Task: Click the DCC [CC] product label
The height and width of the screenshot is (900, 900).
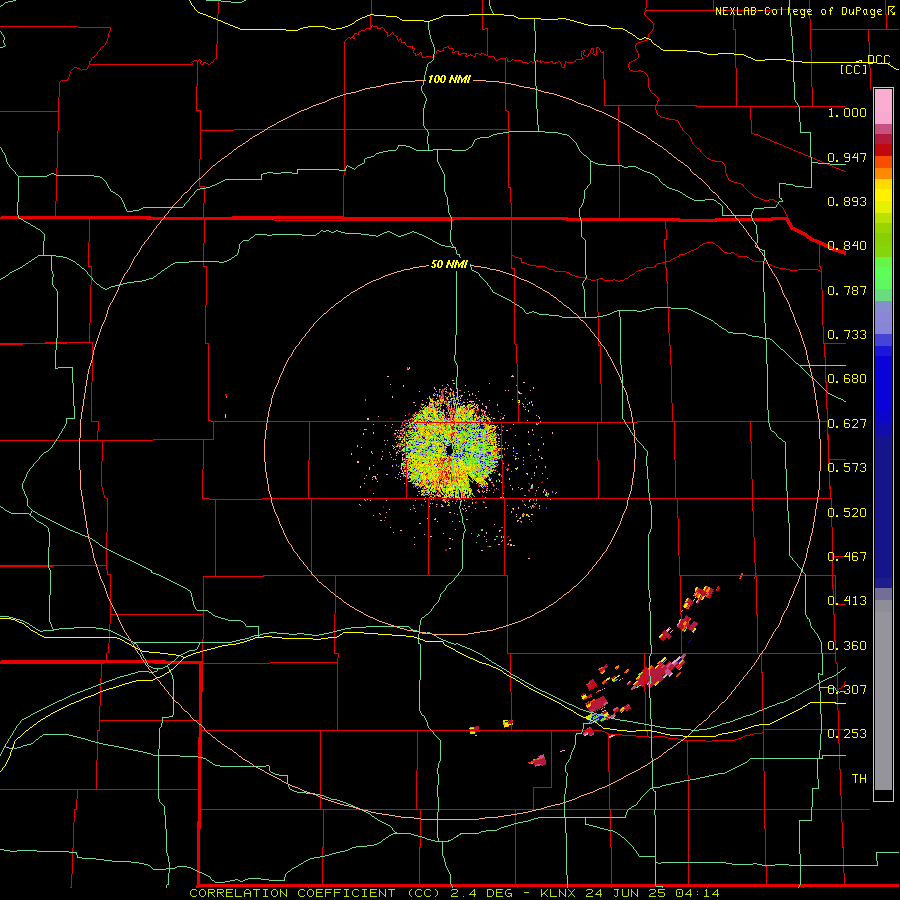Action: click(865, 64)
